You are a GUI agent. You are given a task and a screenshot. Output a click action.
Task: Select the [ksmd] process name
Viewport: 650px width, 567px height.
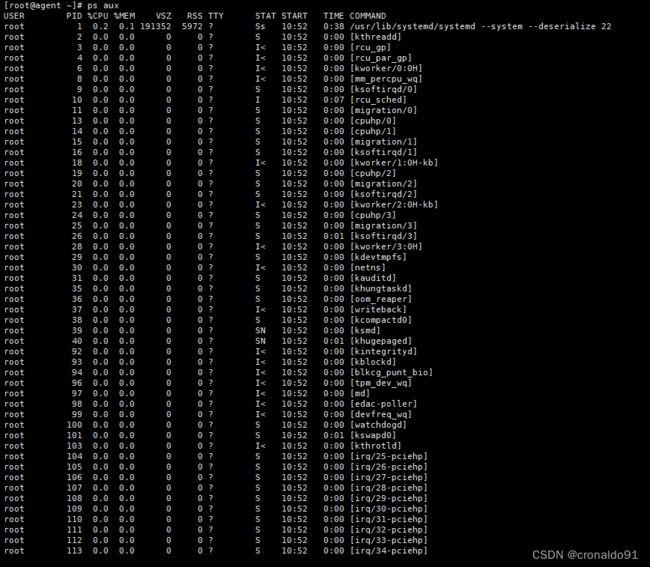(365, 331)
